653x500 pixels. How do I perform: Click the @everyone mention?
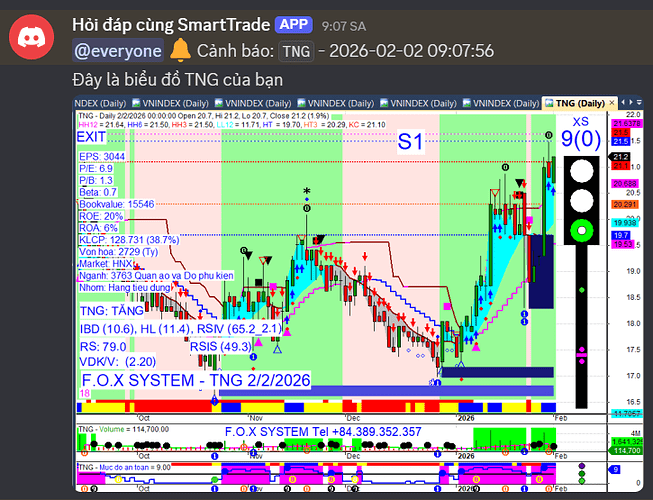pos(118,51)
